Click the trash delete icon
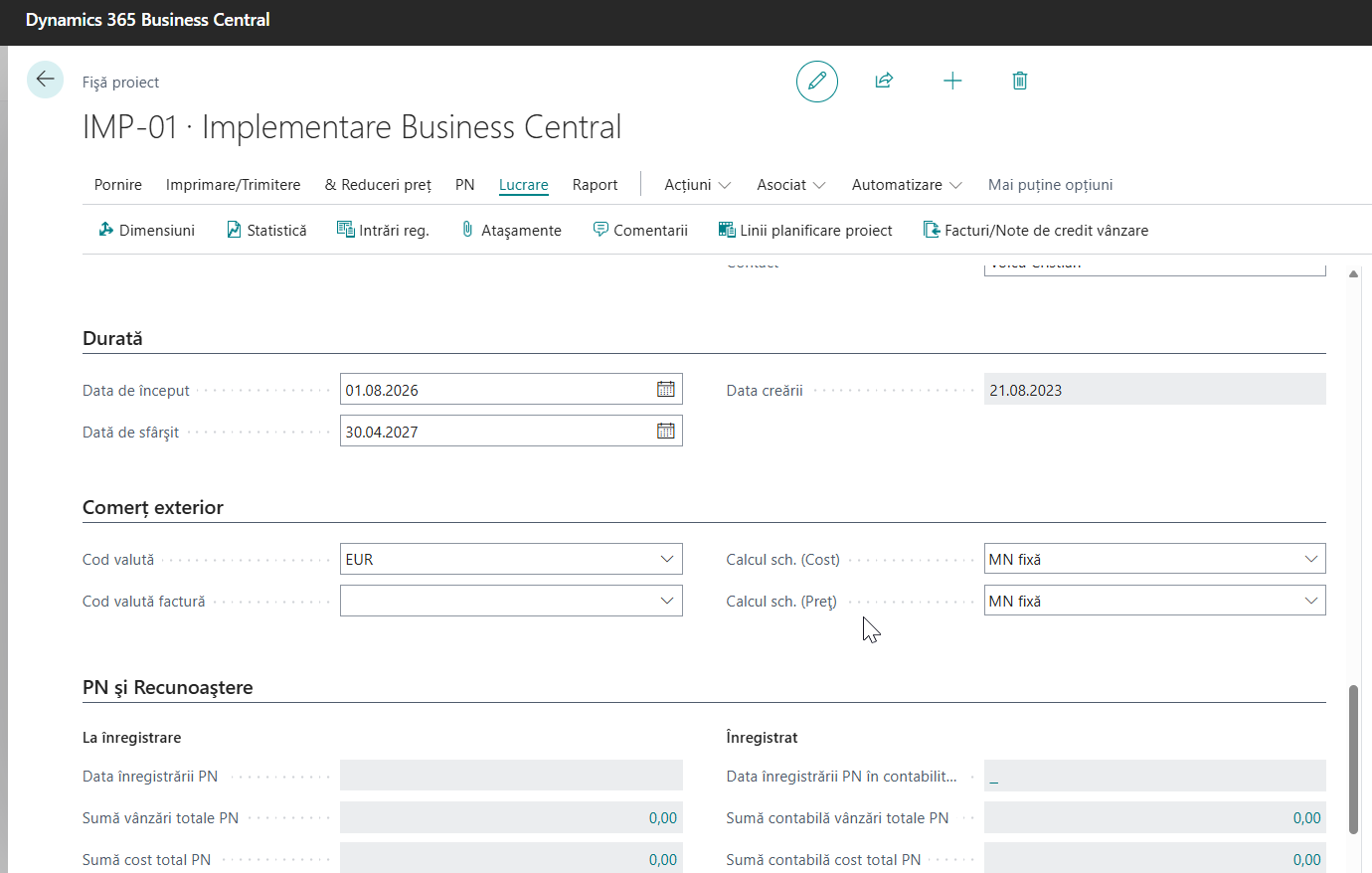 click(1019, 81)
